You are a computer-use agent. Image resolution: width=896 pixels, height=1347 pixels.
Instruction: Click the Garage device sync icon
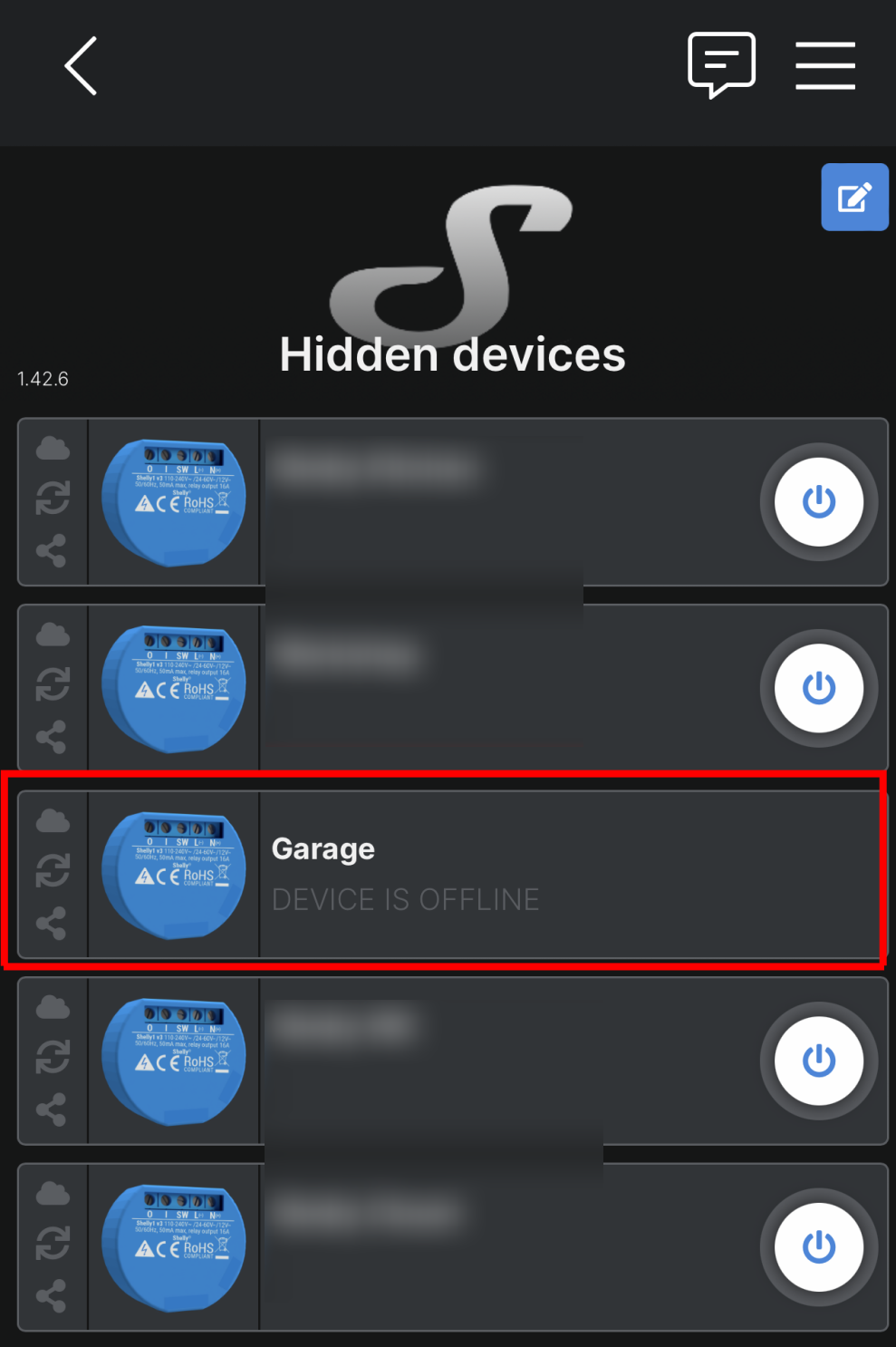pos(53,872)
